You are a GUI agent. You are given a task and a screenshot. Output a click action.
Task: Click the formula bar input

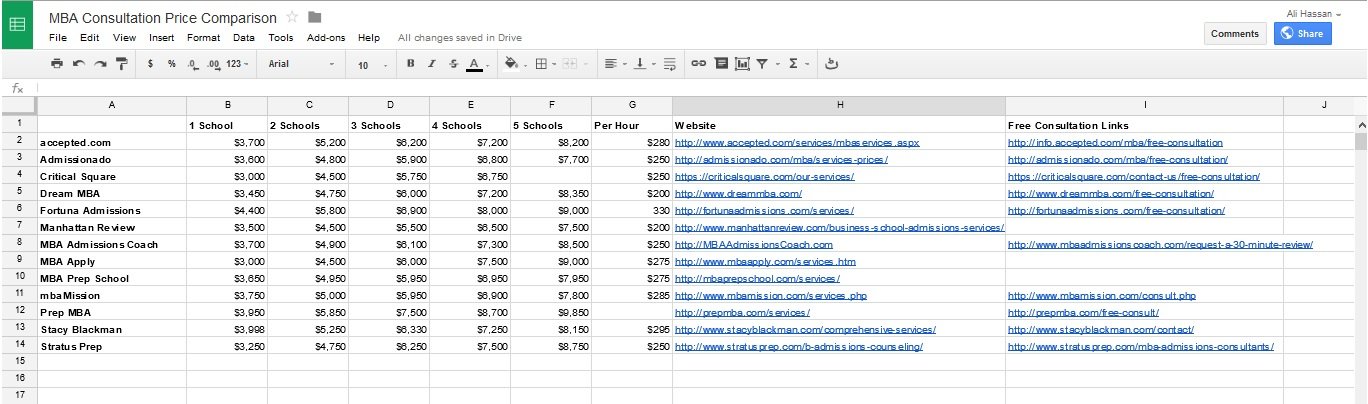[x=700, y=88]
